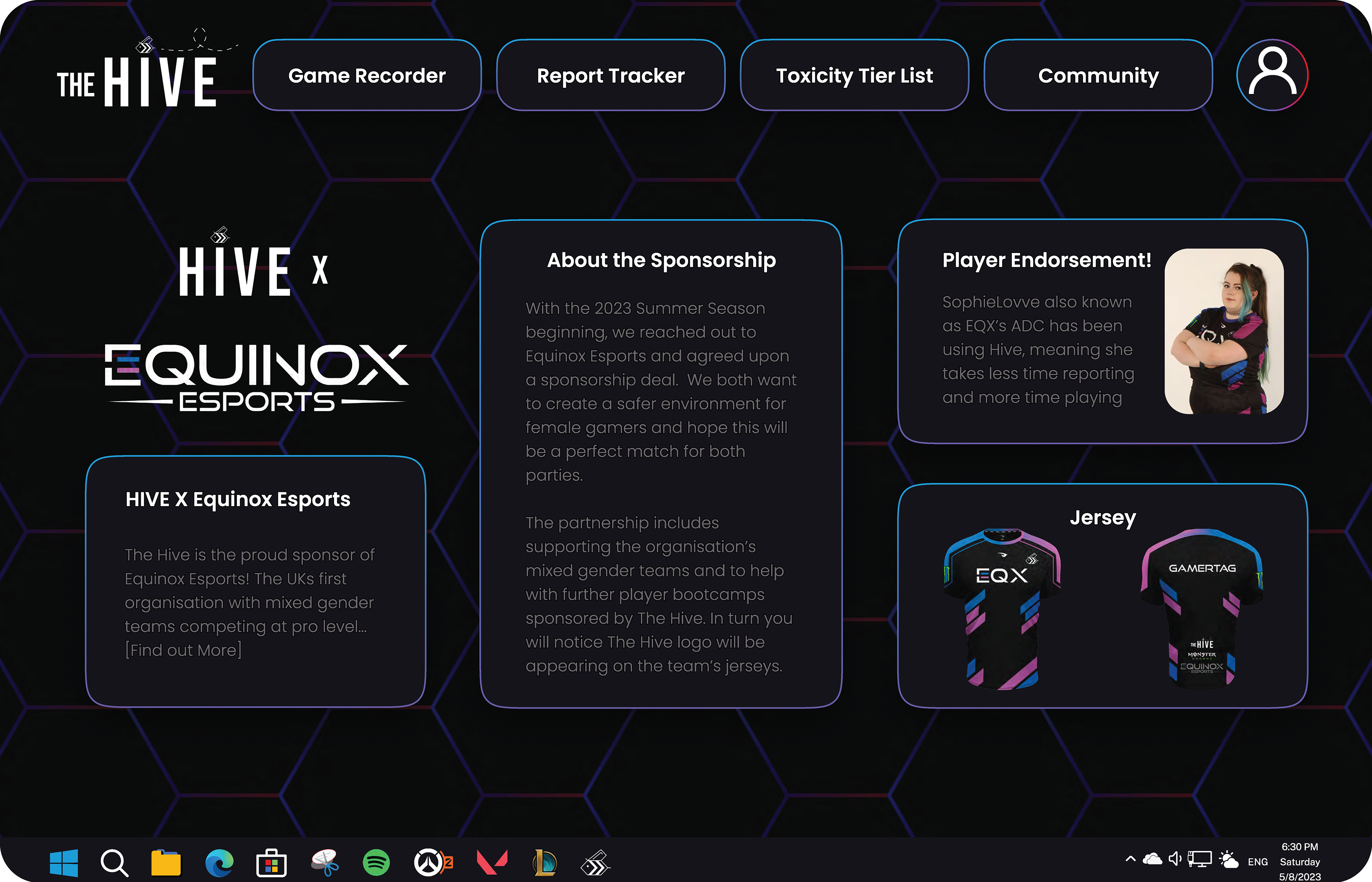Launch League of Legends from taskbar
Viewport: 1372px width, 882px height.
544,862
